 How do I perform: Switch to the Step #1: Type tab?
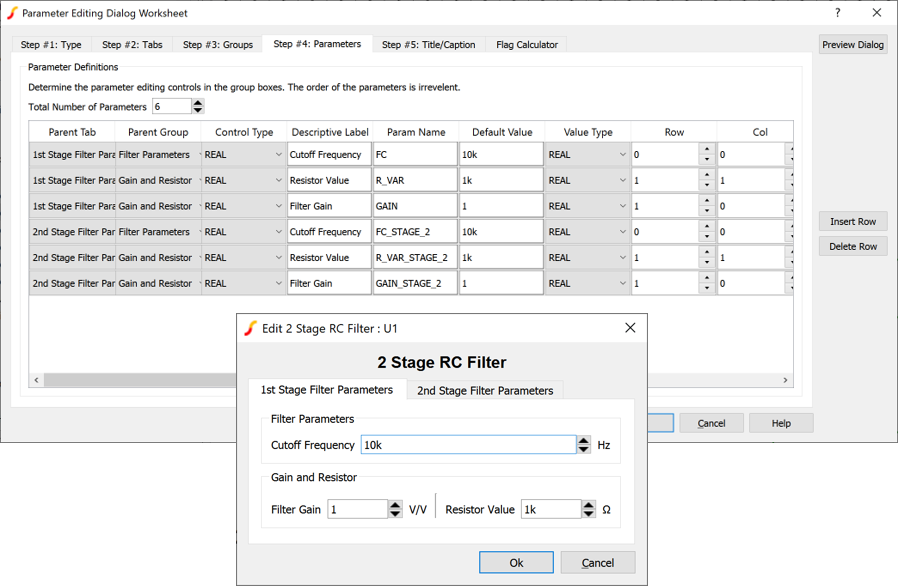[51, 44]
